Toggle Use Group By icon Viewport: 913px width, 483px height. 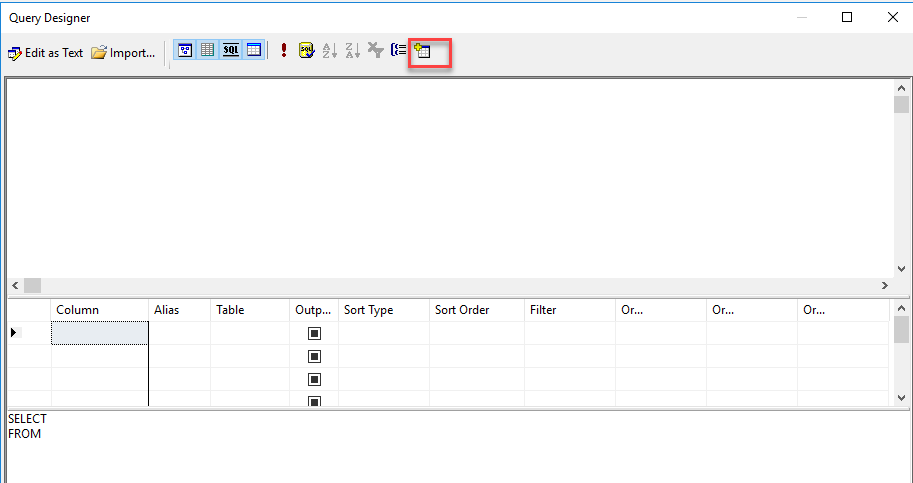tap(398, 51)
